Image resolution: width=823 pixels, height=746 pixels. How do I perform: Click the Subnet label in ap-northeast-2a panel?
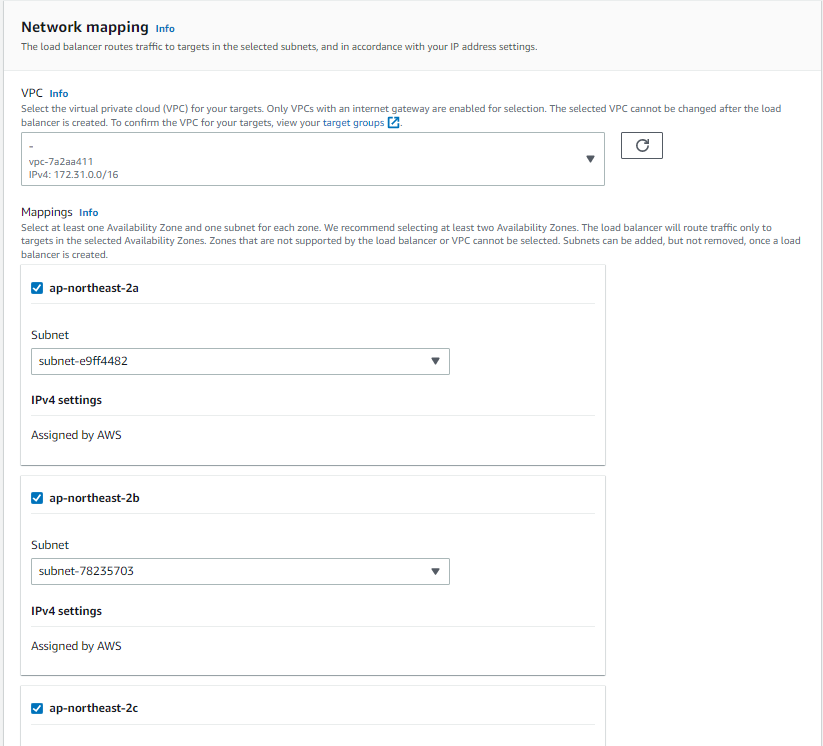click(50, 335)
